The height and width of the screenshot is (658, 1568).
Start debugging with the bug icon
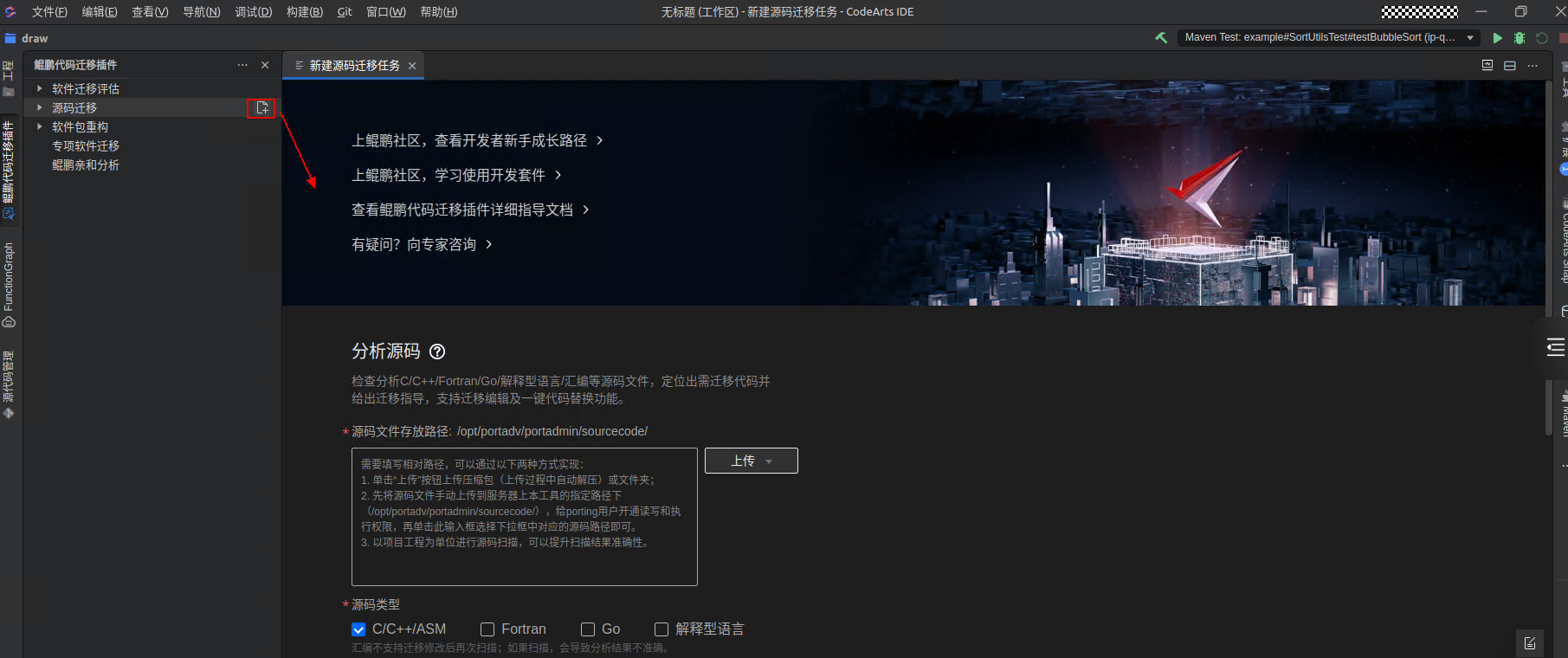(1520, 38)
